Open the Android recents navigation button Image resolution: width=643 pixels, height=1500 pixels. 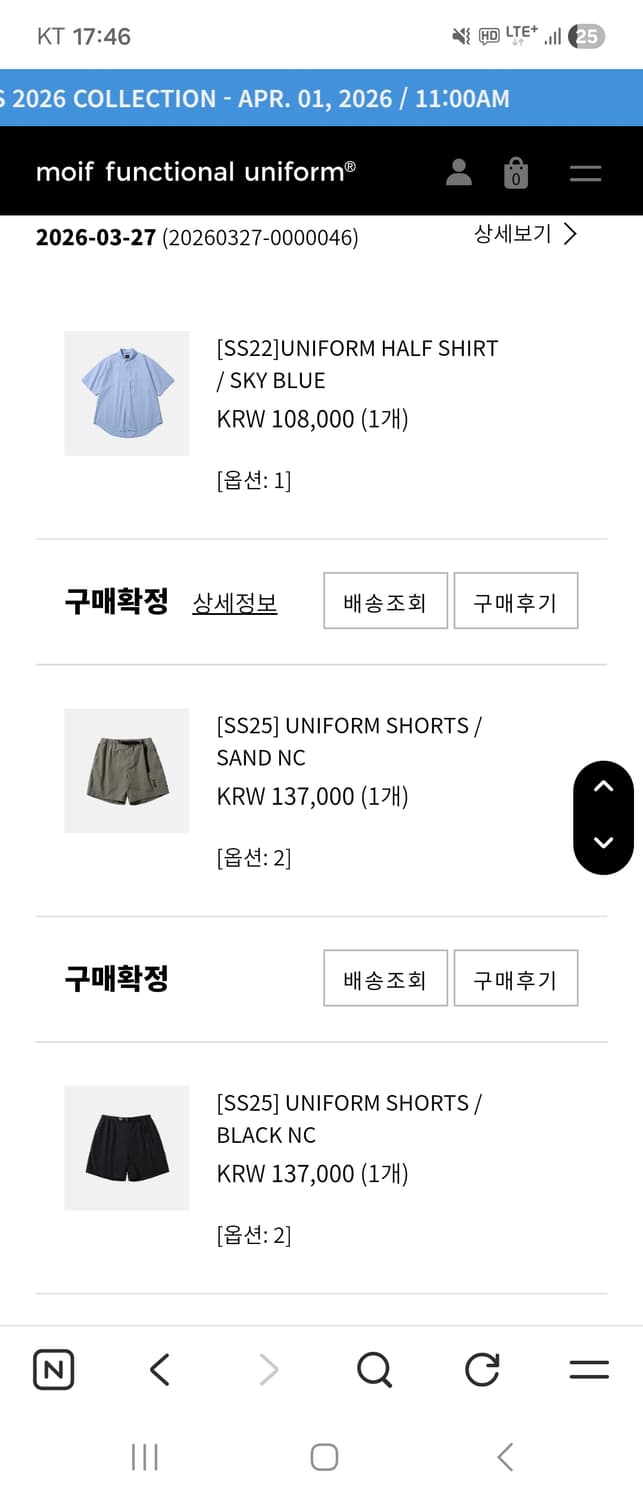point(144,1457)
